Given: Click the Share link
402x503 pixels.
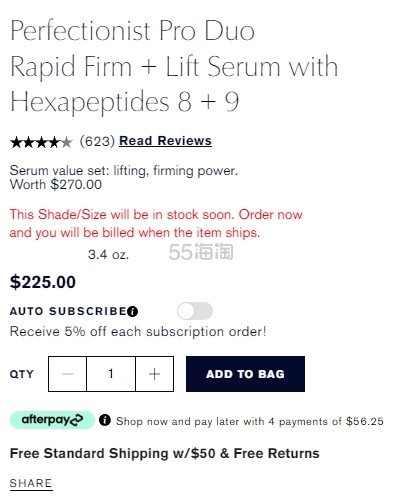Looking at the screenshot, I should click(x=31, y=483).
